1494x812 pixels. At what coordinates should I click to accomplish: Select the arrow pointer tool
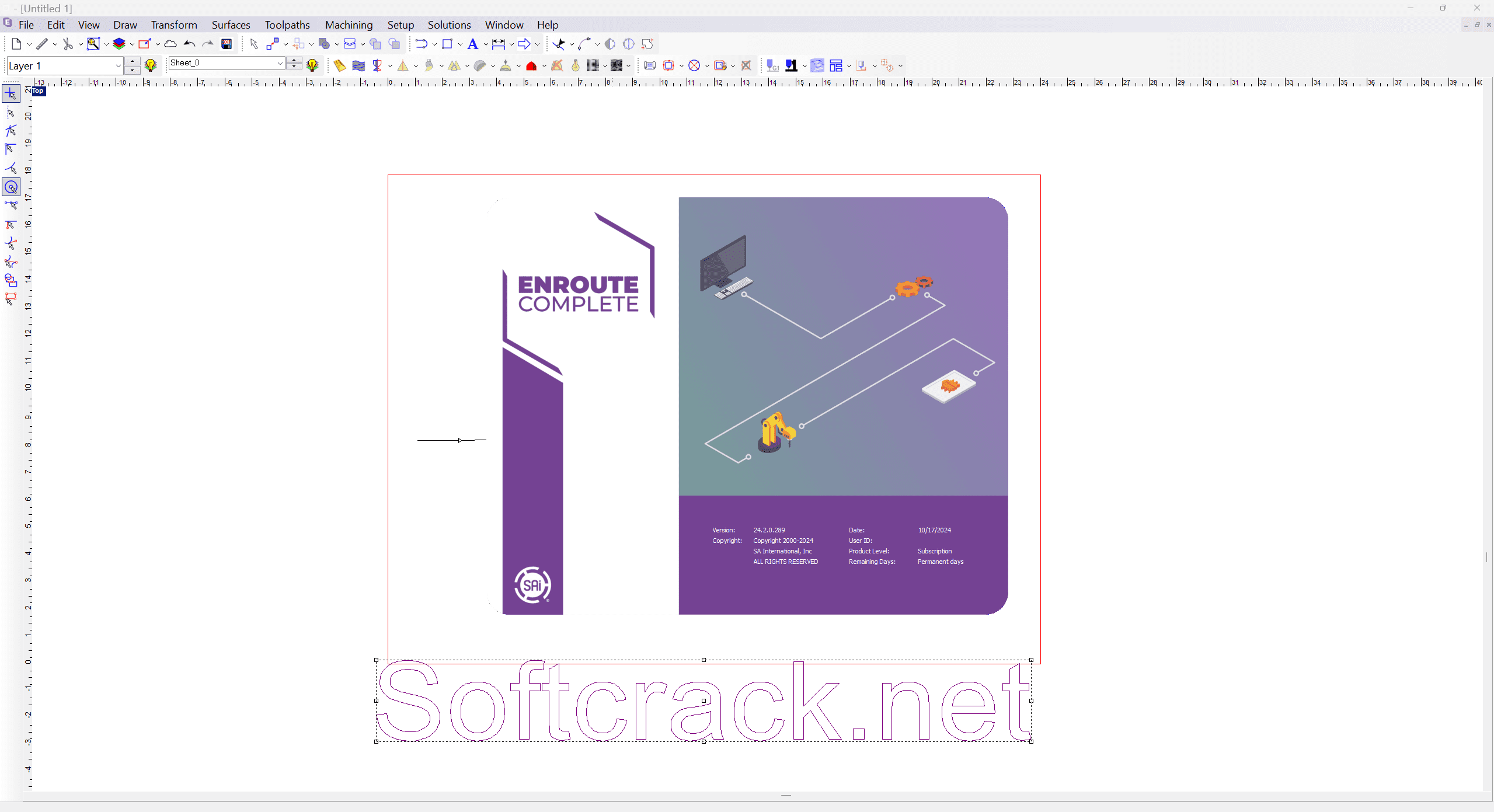tap(253, 44)
